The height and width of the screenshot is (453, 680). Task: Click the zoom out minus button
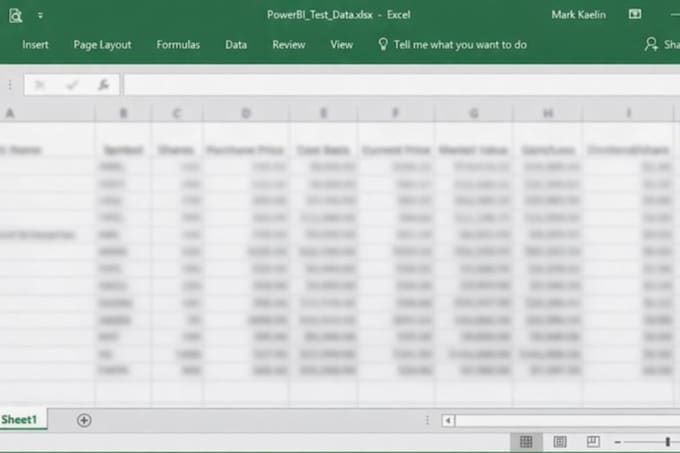(x=618, y=442)
